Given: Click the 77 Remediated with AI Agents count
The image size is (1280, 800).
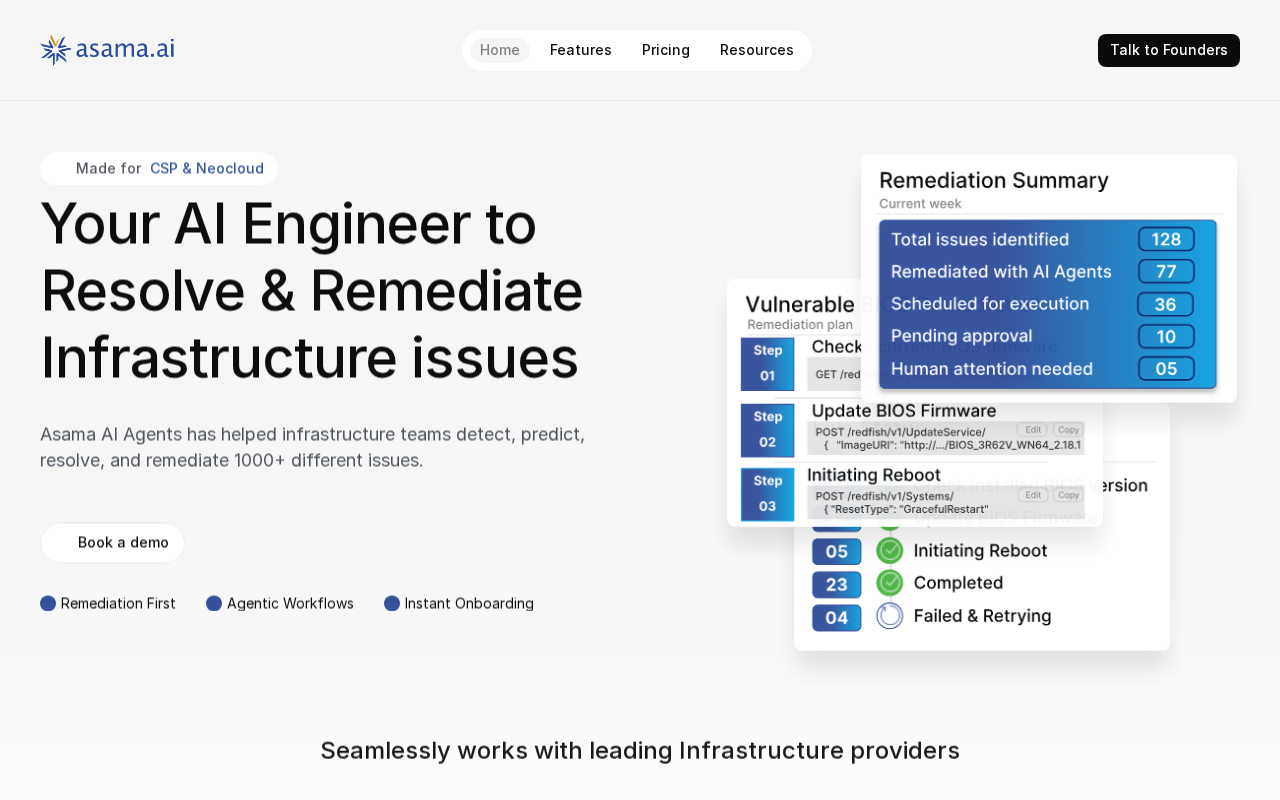Looking at the screenshot, I should (1166, 271).
